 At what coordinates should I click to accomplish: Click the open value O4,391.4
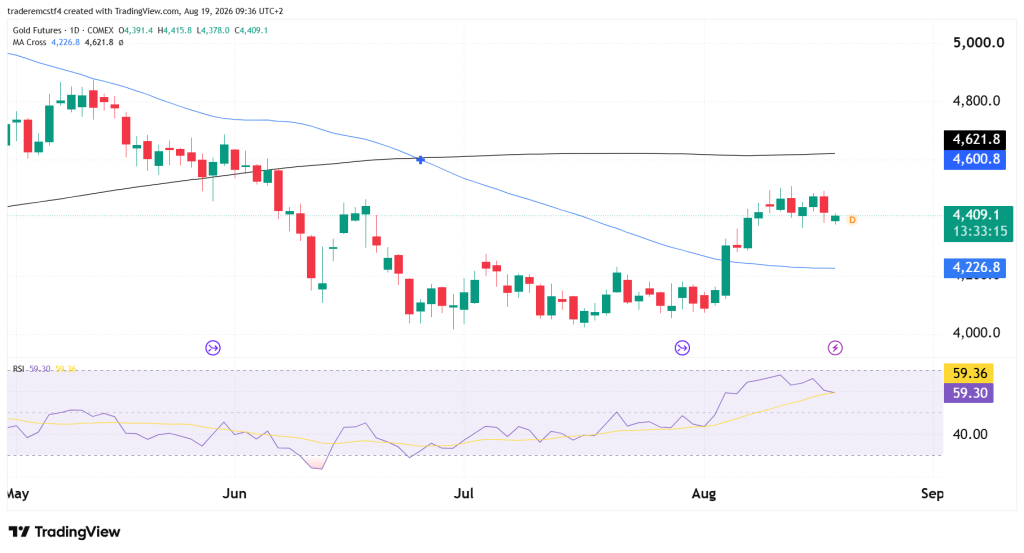(136, 30)
